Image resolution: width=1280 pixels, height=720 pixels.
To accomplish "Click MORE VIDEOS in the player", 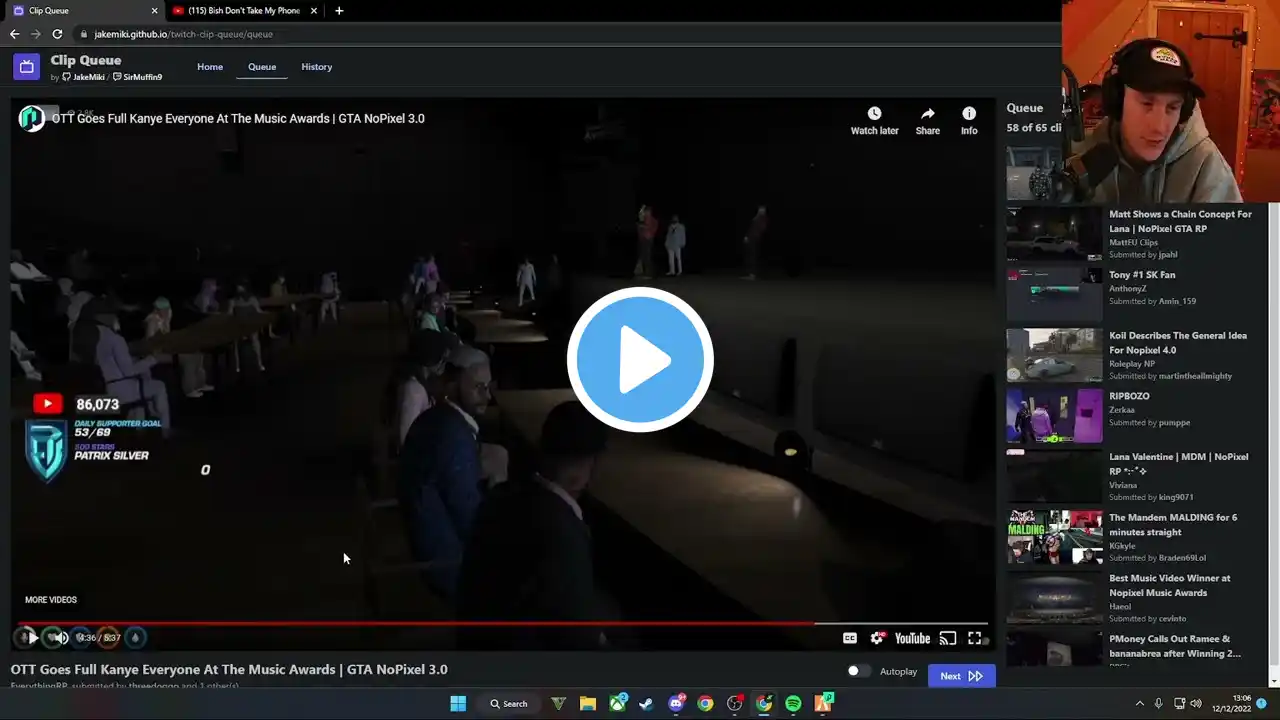I will pyautogui.click(x=51, y=600).
